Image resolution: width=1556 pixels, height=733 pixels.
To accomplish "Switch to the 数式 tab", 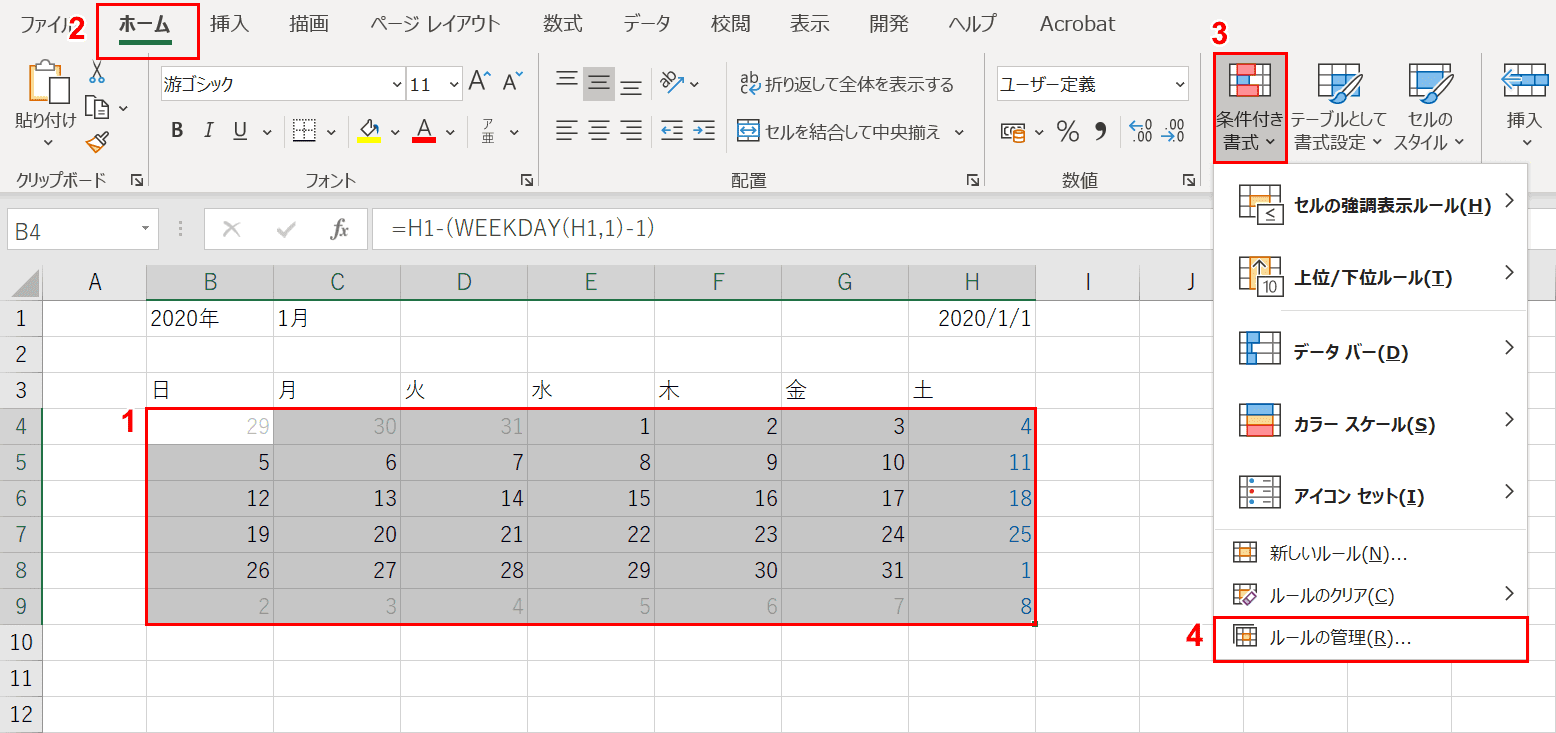I will click(565, 24).
